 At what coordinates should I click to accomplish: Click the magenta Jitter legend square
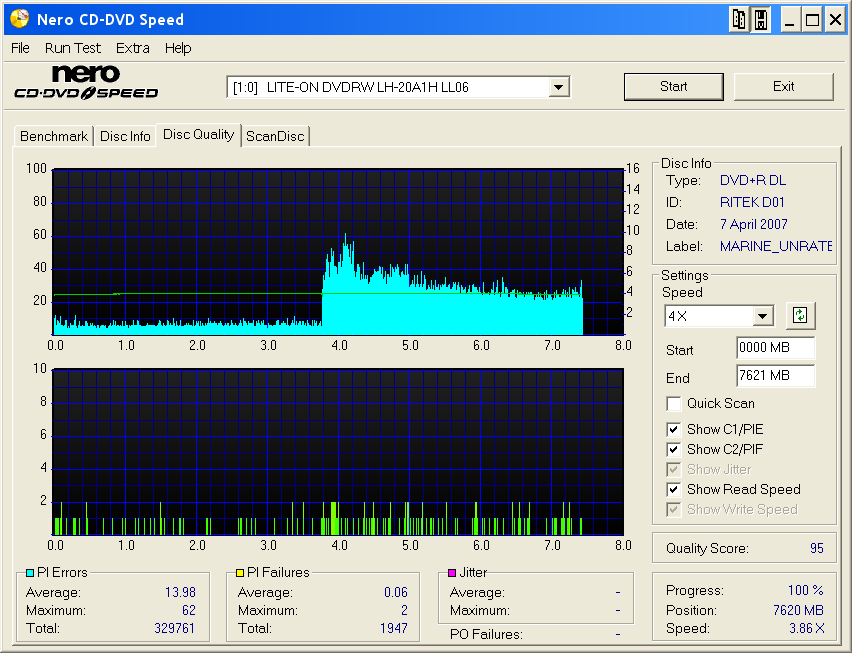coord(452,573)
